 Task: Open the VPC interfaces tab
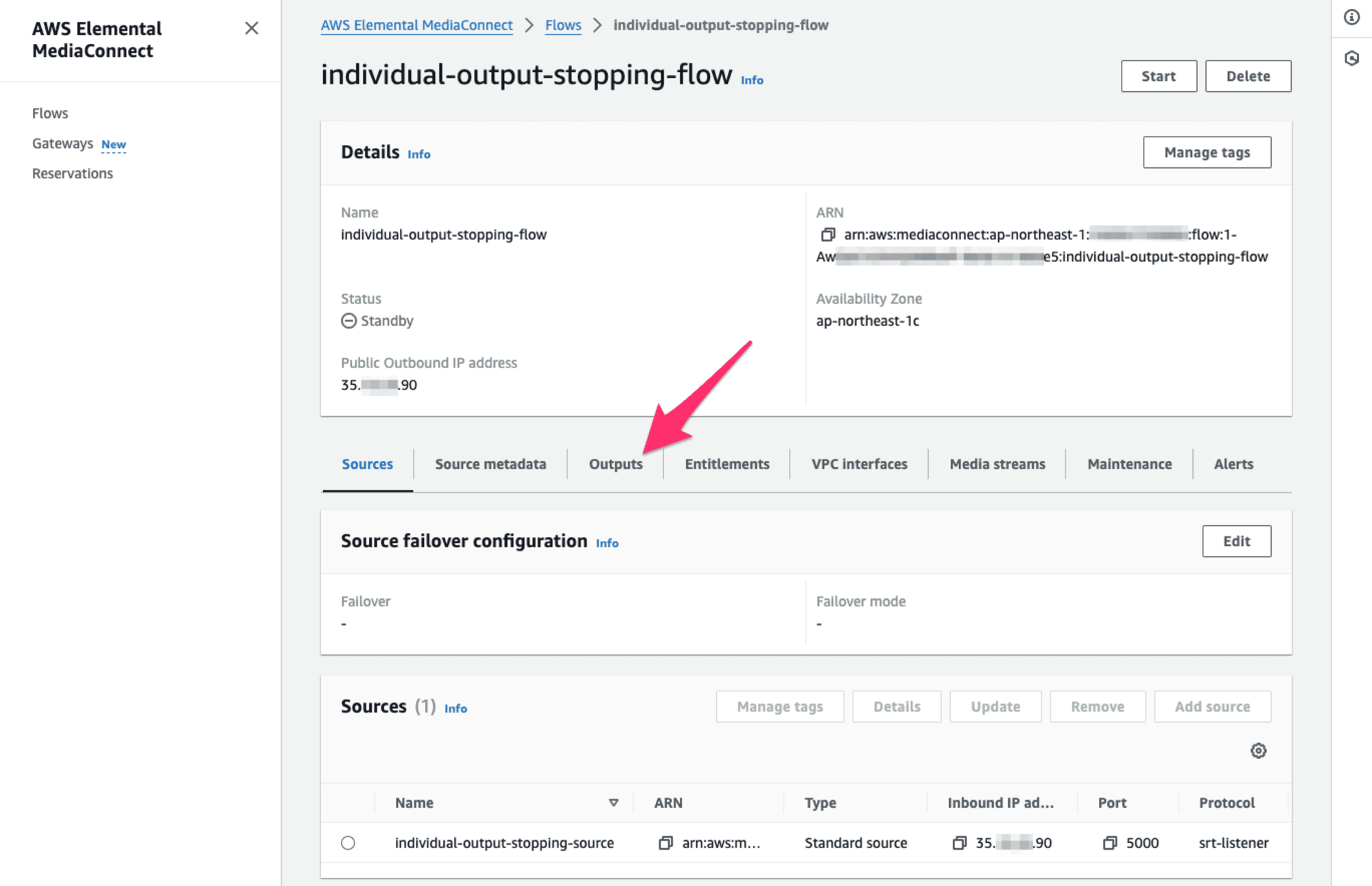[859, 464]
